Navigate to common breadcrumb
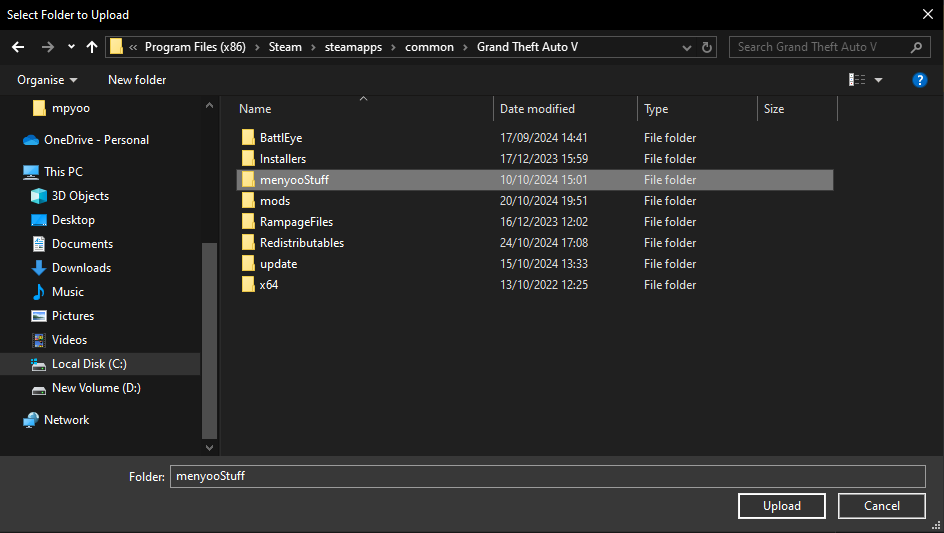This screenshot has width=944, height=533. click(429, 47)
